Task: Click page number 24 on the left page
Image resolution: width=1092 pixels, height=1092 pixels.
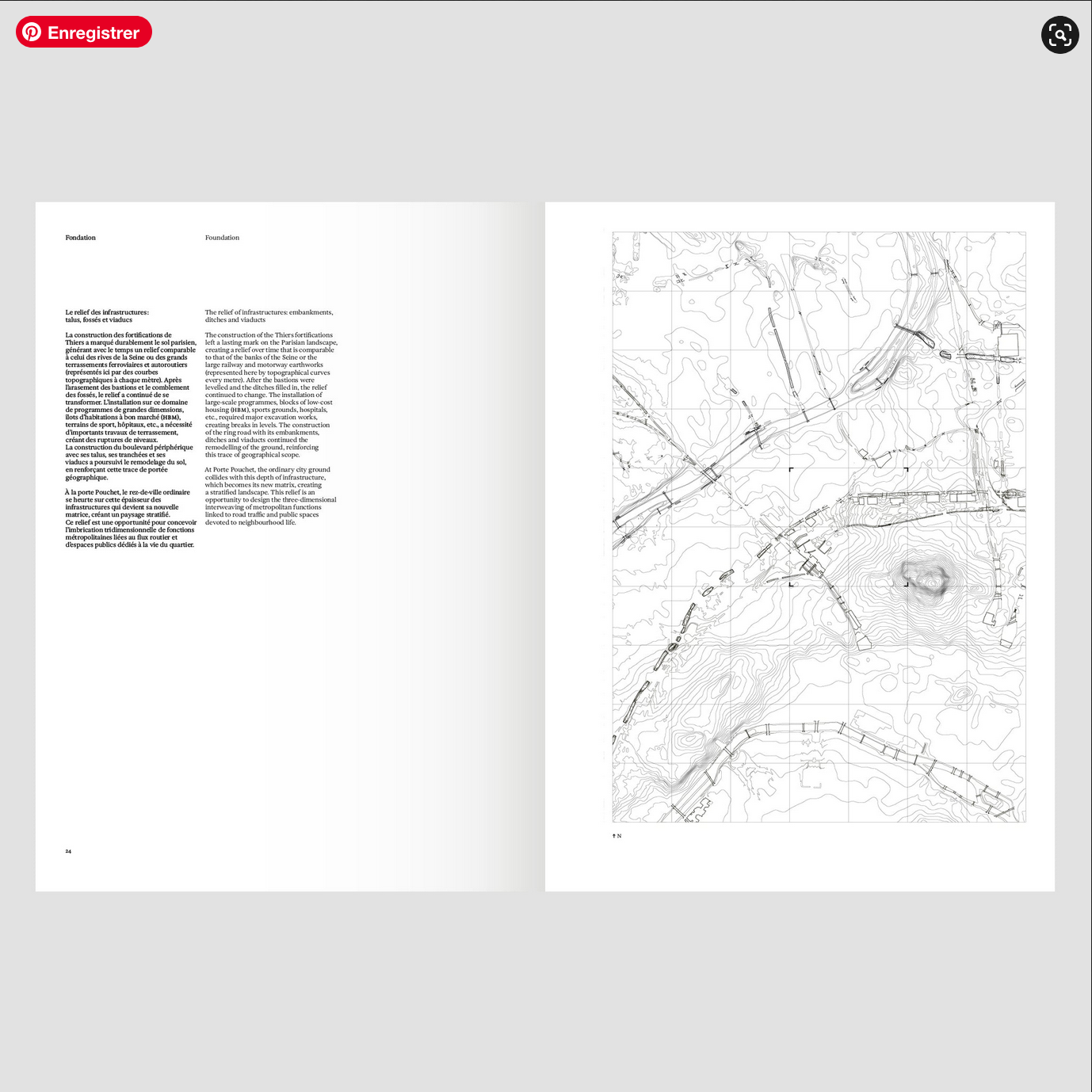Action: (x=68, y=851)
